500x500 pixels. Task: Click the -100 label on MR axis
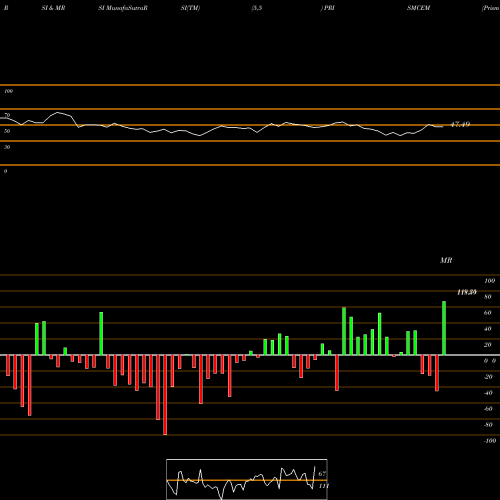click(490, 441)
